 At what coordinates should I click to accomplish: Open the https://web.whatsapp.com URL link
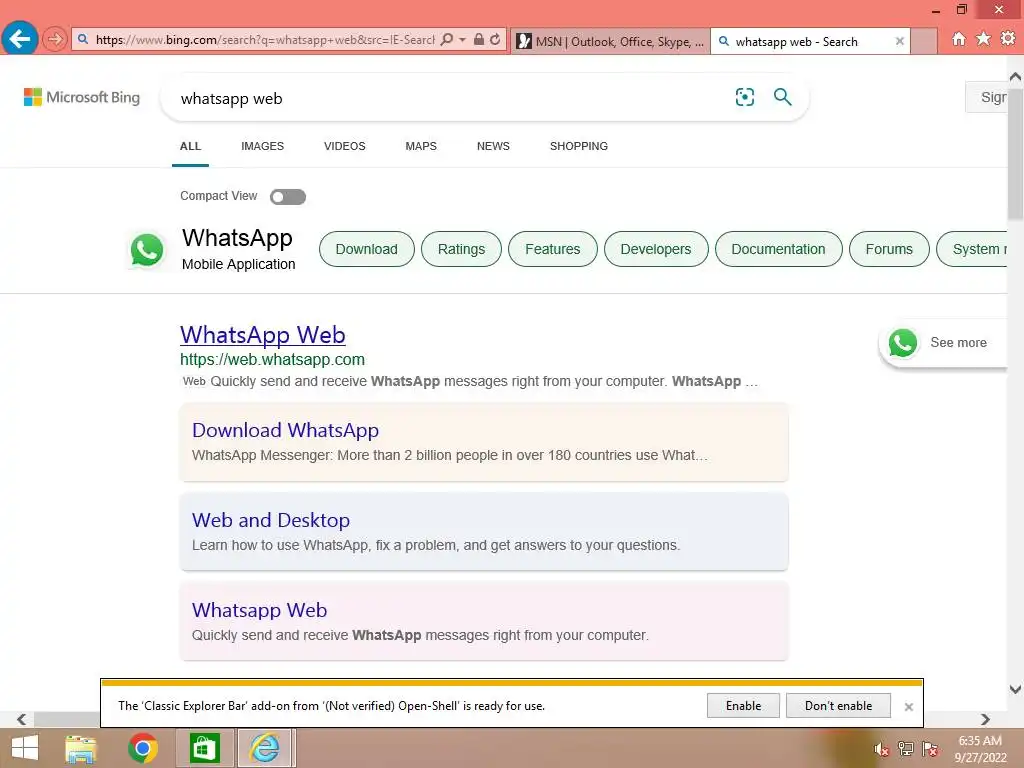coord(272,360)
